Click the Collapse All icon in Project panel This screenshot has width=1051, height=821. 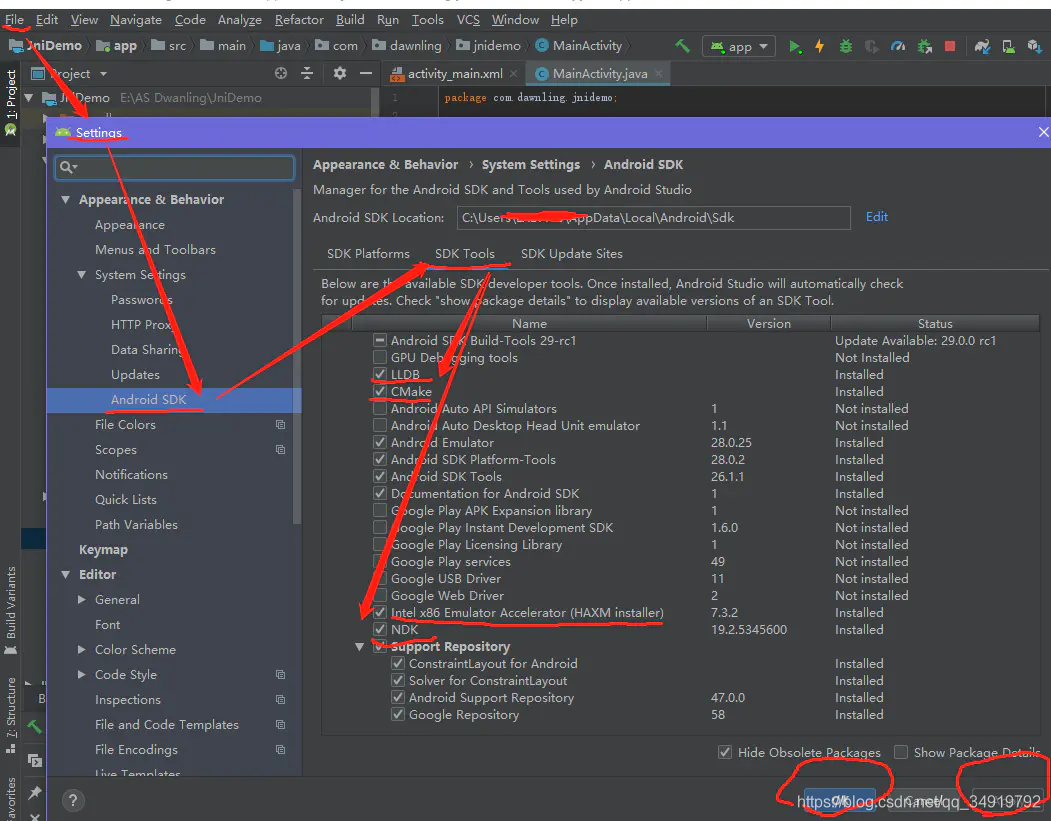coord(307,73)
